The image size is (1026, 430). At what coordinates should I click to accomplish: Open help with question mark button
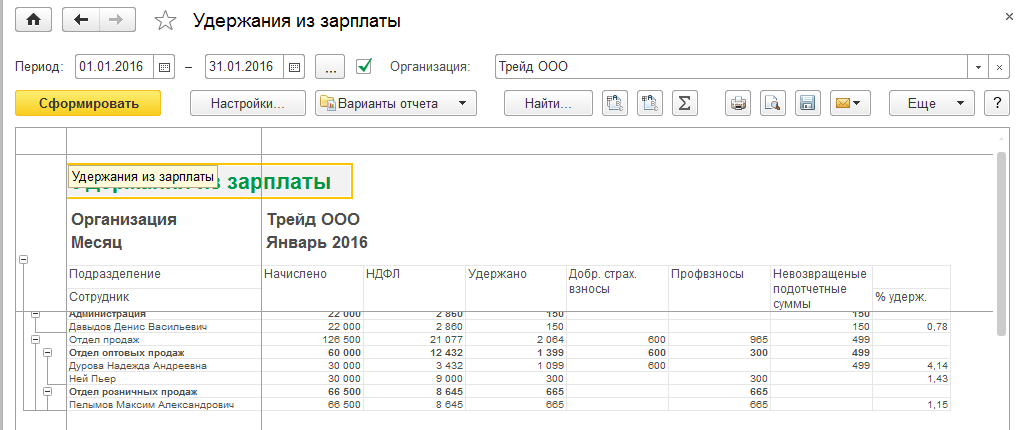tap(997, 103)
